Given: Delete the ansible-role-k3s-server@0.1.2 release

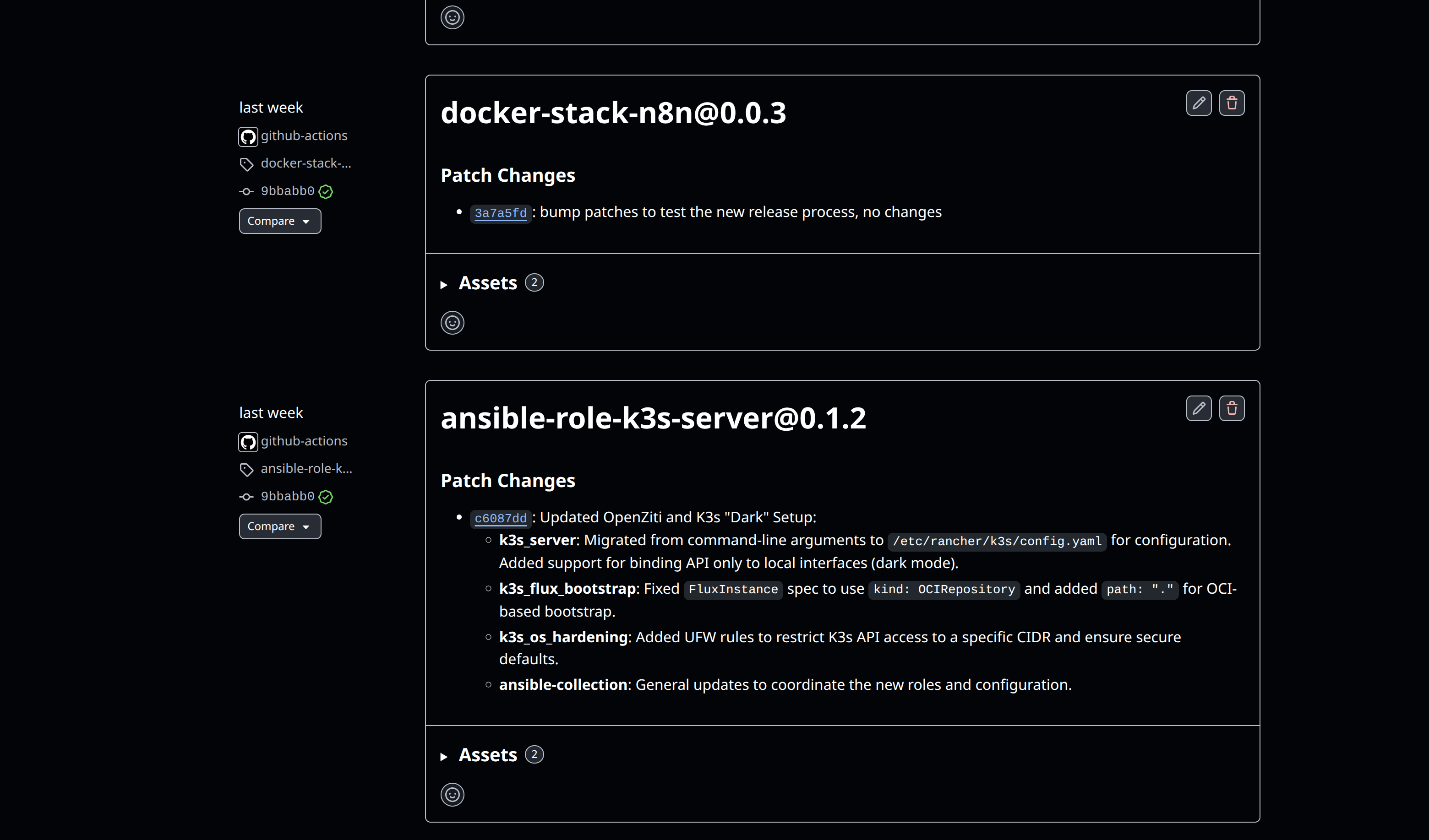Looking at the screenshot, I should click(1232, 408).
